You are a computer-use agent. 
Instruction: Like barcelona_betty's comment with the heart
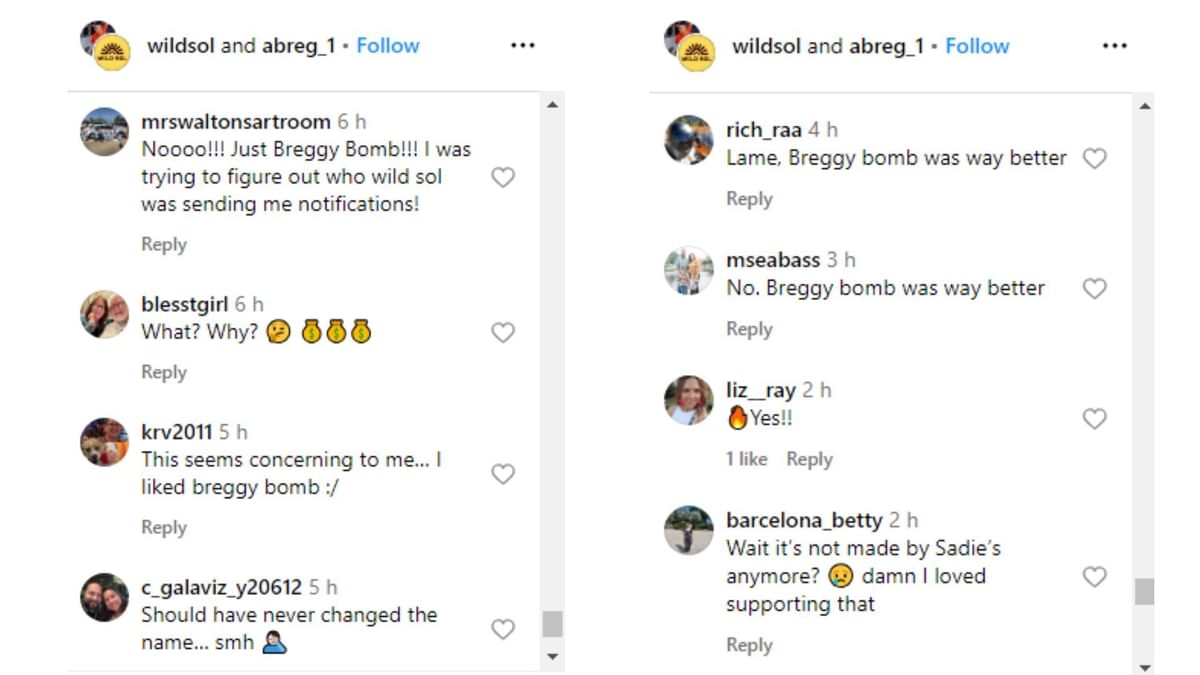coord(1094,577)
